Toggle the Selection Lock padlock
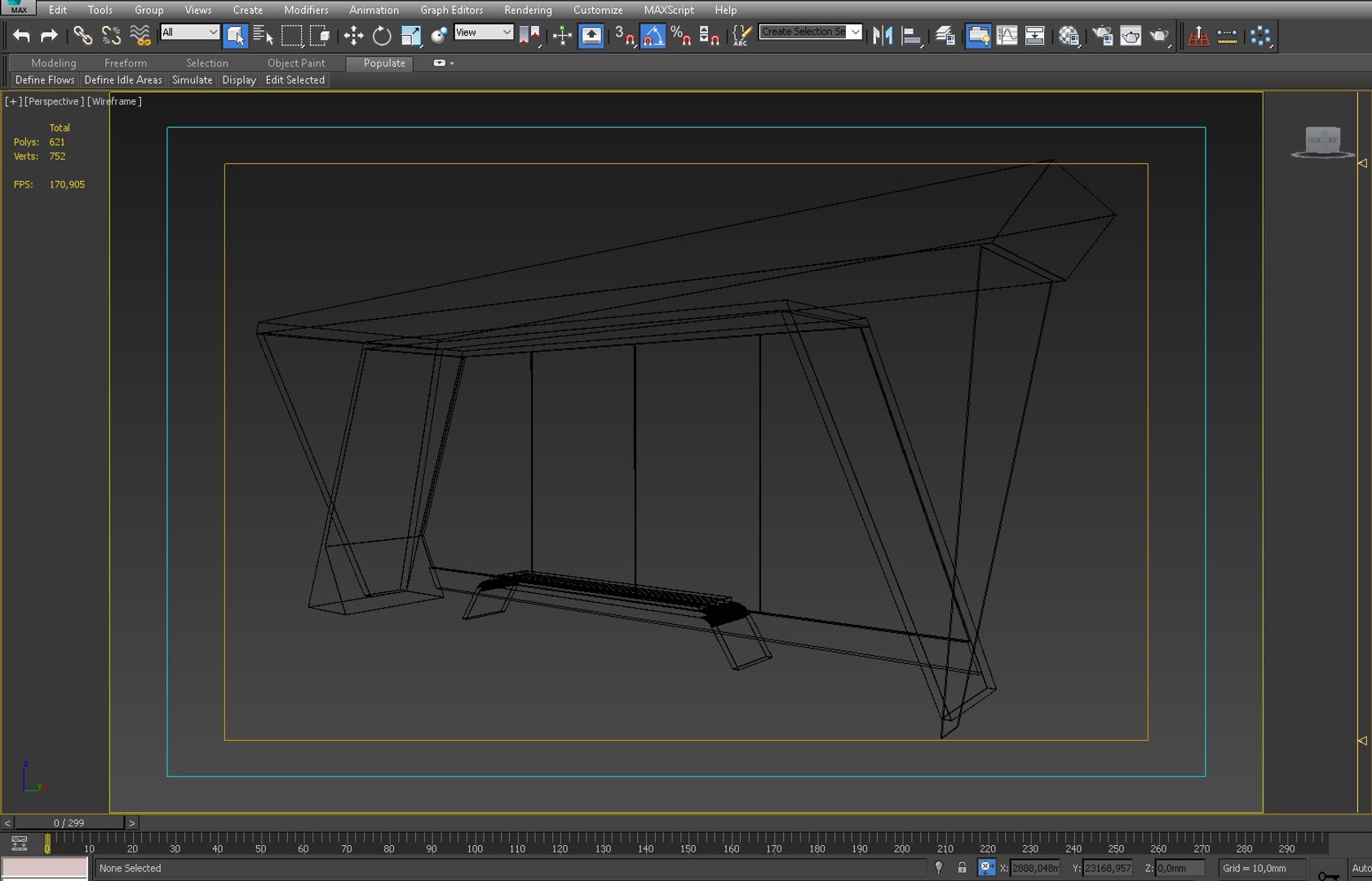 pyautogui.click(x=962, y=868)
